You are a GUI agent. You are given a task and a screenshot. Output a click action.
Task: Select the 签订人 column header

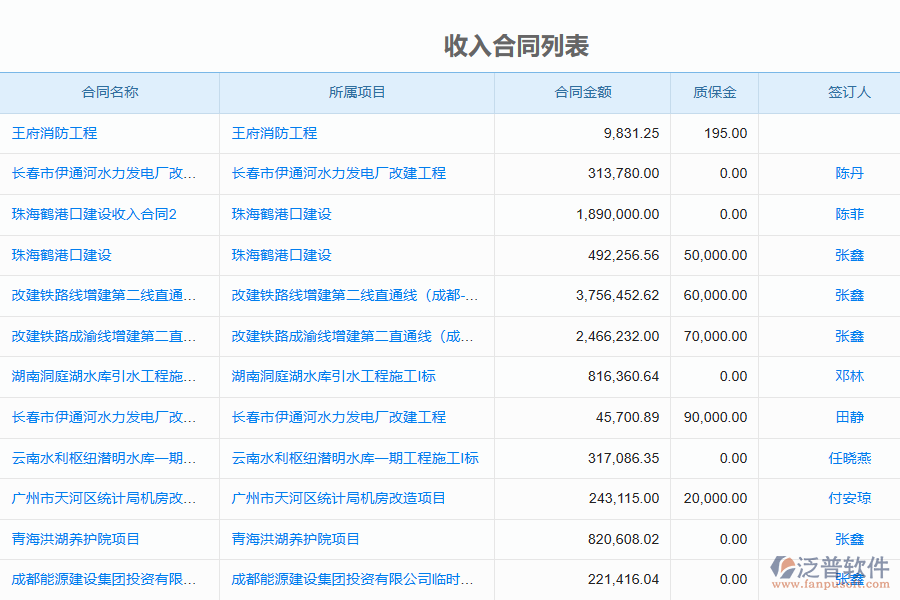pyautogui.click(x=849, y=93)
